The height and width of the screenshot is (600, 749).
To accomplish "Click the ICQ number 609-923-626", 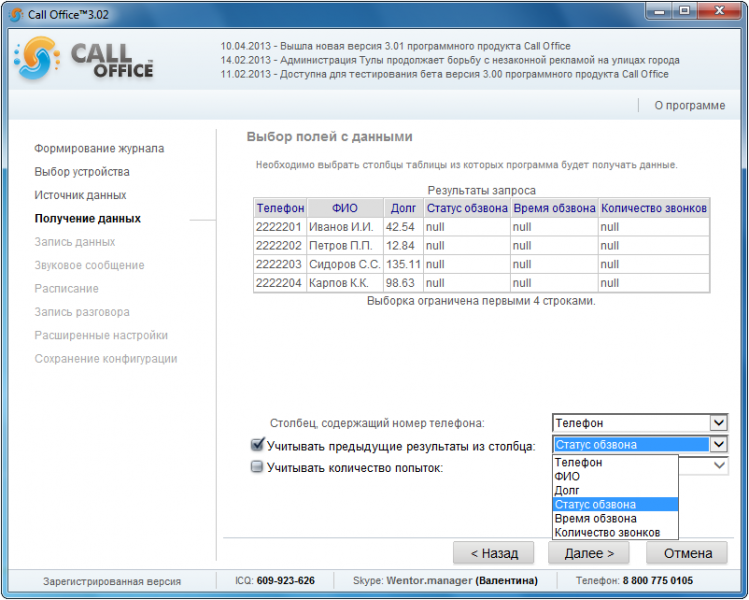I will point(286,580).
